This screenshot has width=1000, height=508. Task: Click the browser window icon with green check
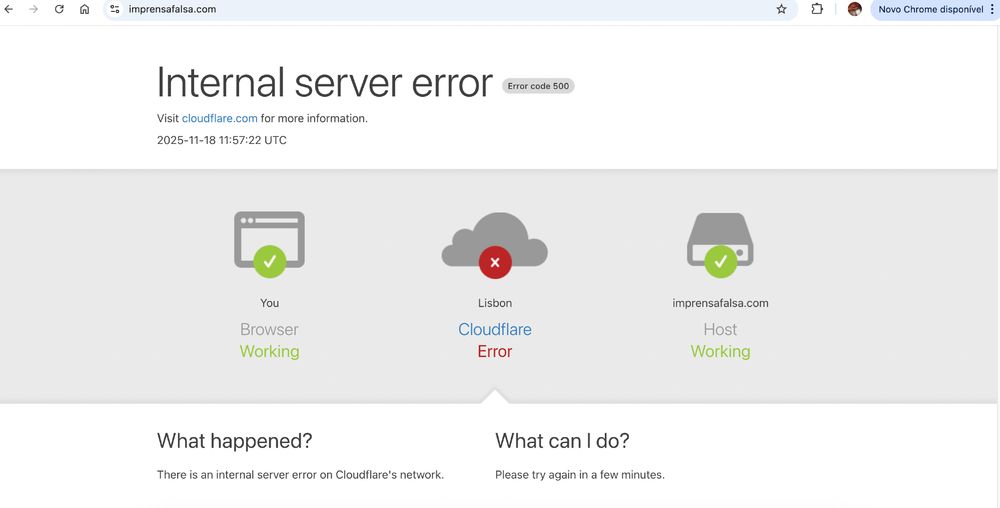(269, 244)
